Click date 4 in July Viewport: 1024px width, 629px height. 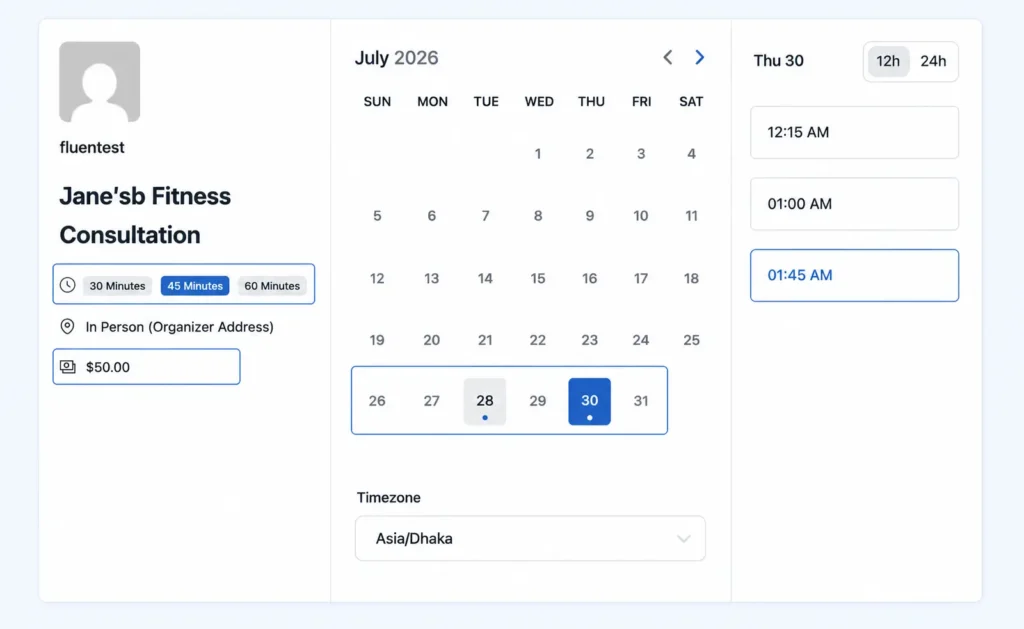click(x=691, y=154)
